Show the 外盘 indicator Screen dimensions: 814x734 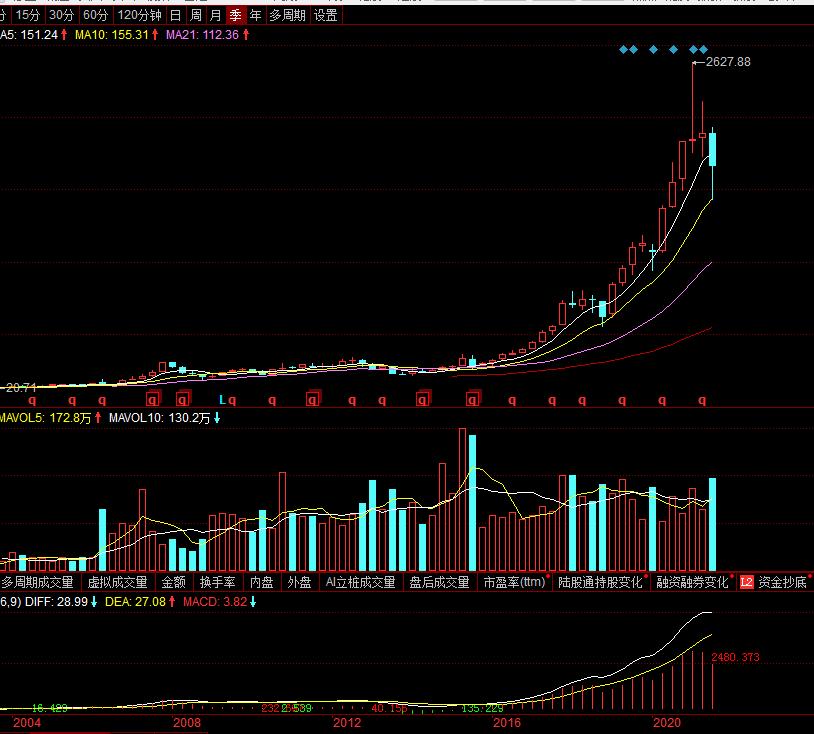(x=300, y=582)
